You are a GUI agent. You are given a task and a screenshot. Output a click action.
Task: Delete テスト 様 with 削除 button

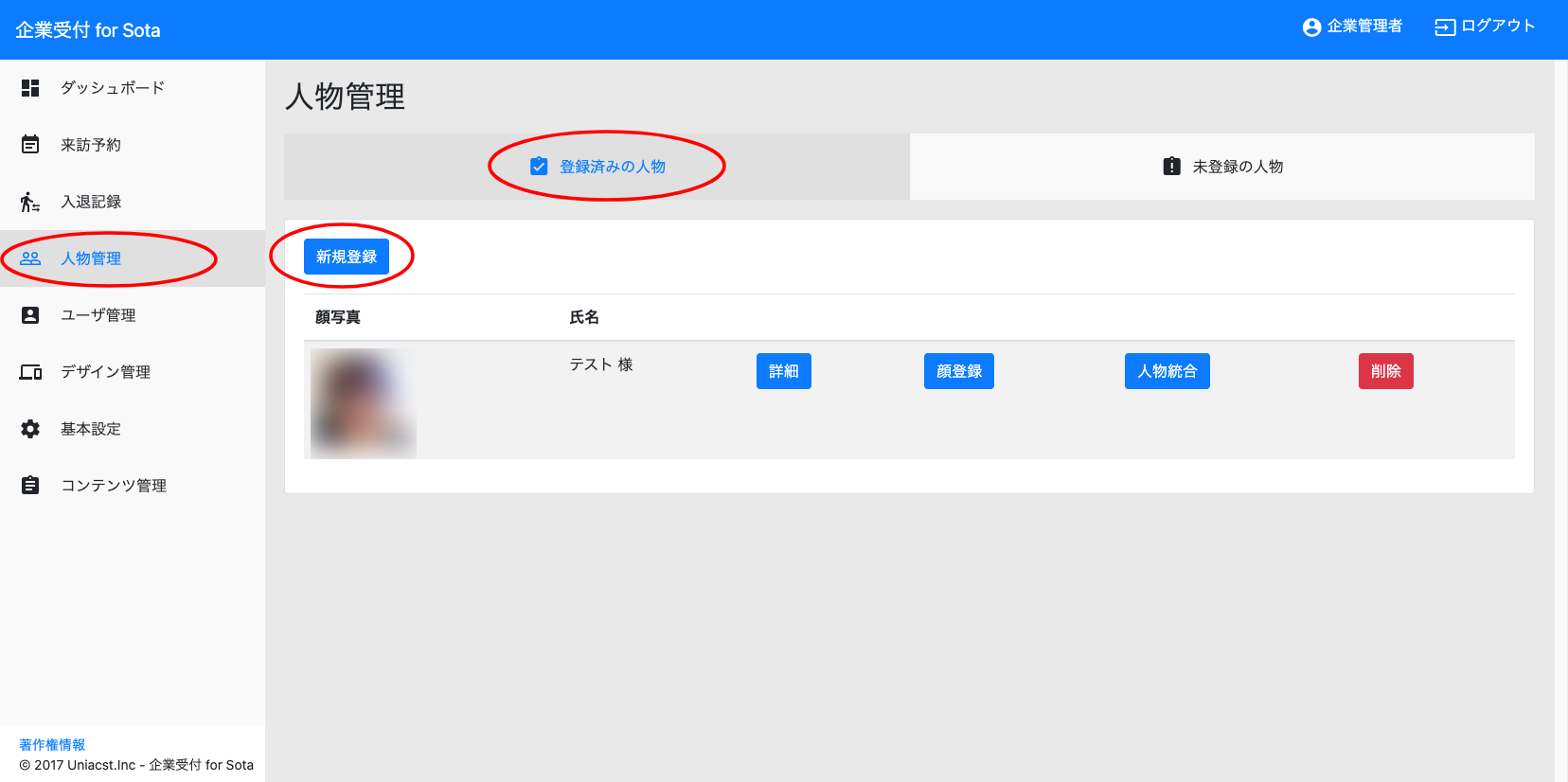[1386, 371]
